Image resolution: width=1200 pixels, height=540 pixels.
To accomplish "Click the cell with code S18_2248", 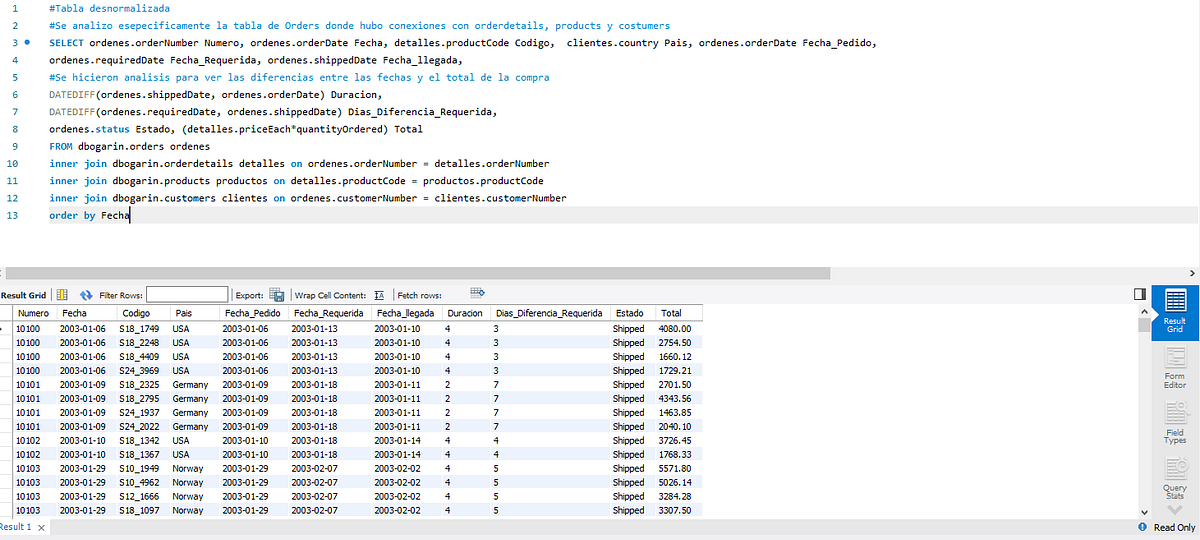I will (x=143, y=342).
